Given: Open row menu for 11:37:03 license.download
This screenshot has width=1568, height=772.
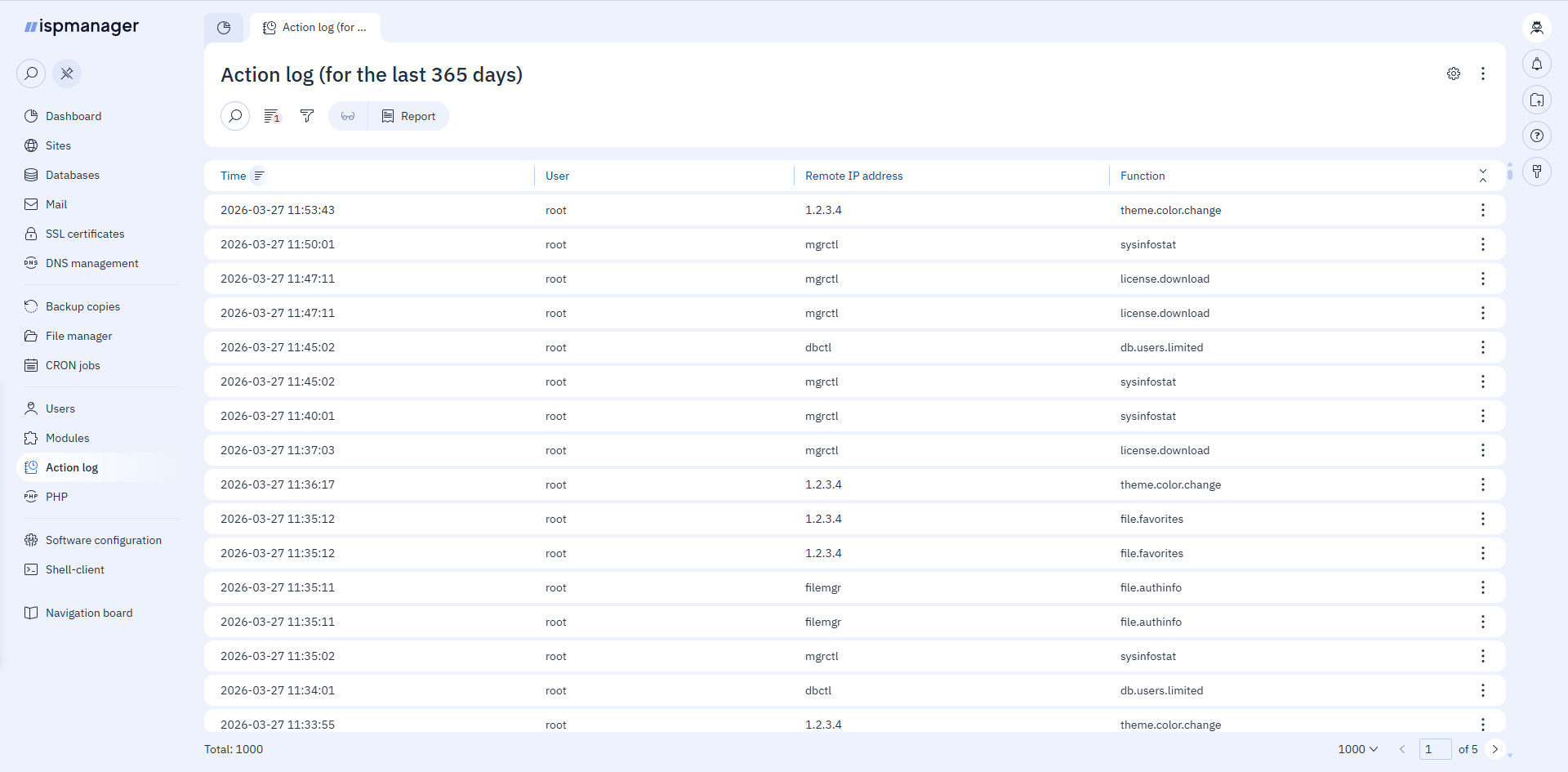Looking at the screenshot, I should pyautogui.click(x=1483, y=450).
